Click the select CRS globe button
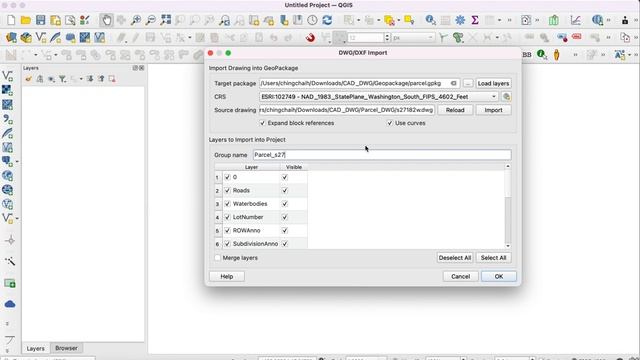640x360 pixels. coord(507,97)
